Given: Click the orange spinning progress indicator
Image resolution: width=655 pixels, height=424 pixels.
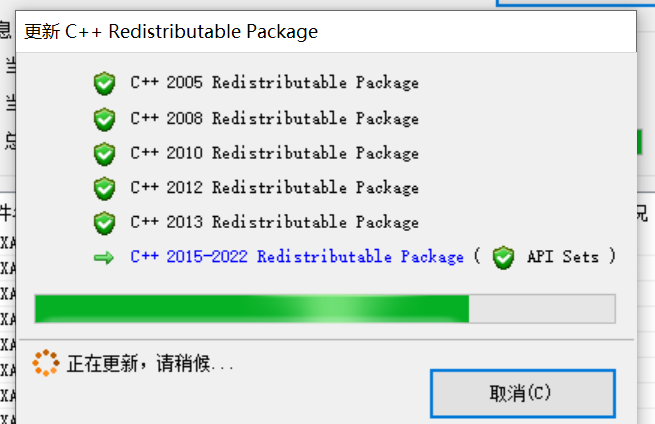Looking at the screenshot, I should click(46, 363).
